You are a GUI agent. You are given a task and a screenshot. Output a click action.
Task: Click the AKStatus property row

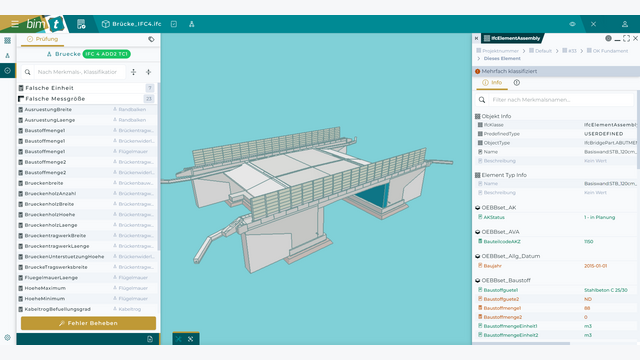tap(556, 218)
